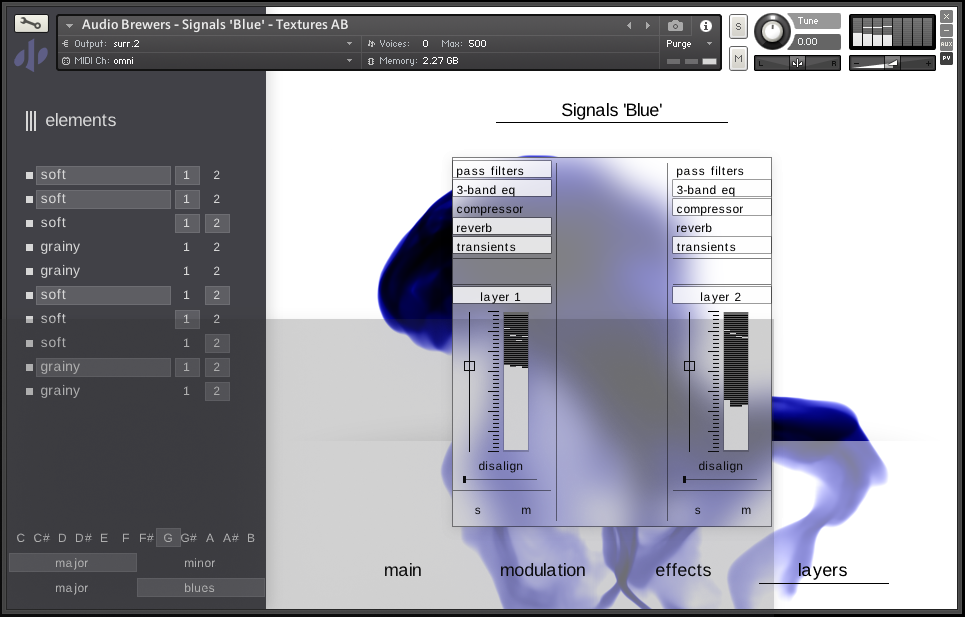Solo layer 1 with s button
This screenshot has height=617, width=965.
478,511
